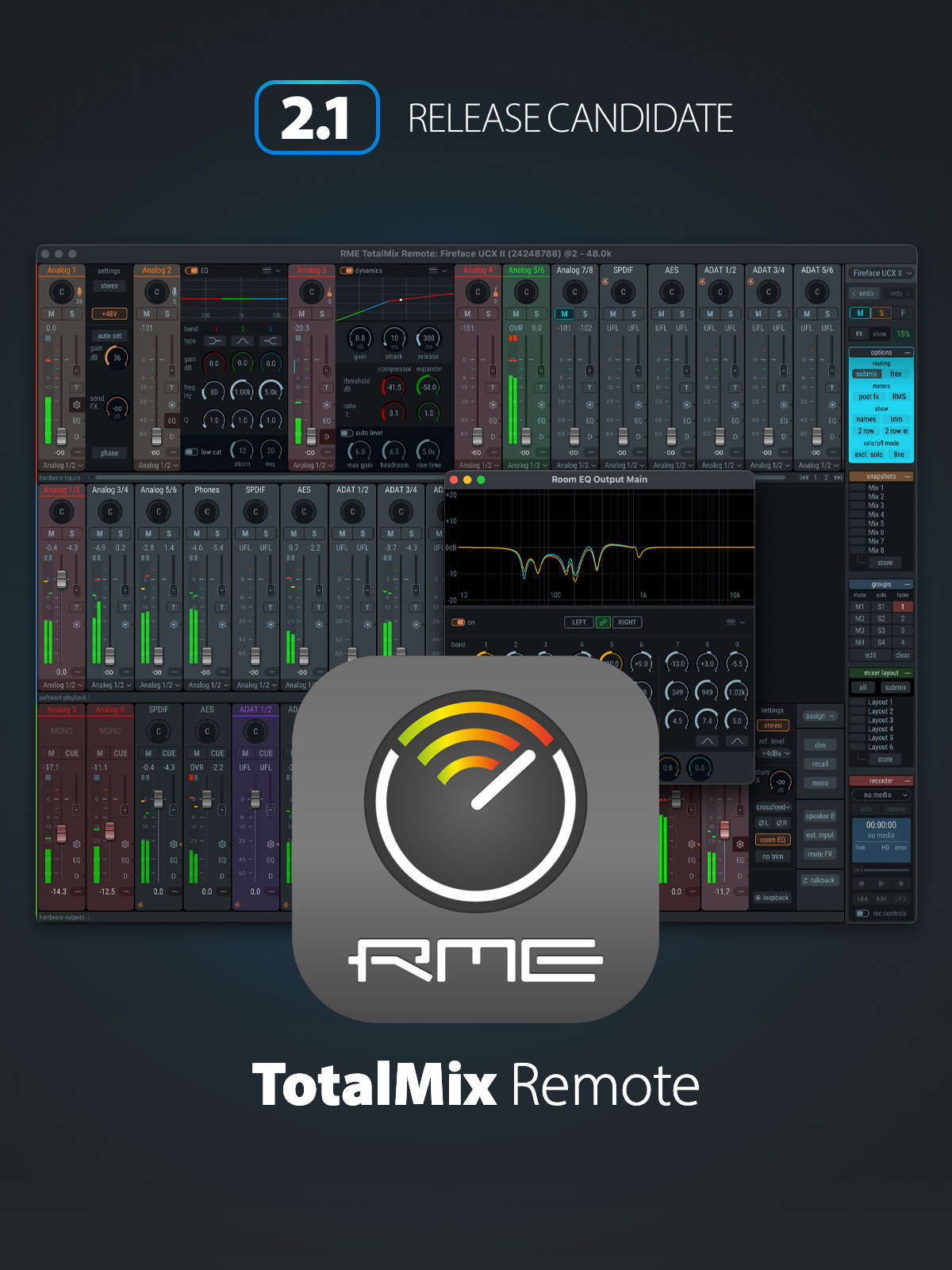Viewport: 952px width, 1270px height.
Task: Click phase invert left (ØL) button
Action: [x=763, y=823]
